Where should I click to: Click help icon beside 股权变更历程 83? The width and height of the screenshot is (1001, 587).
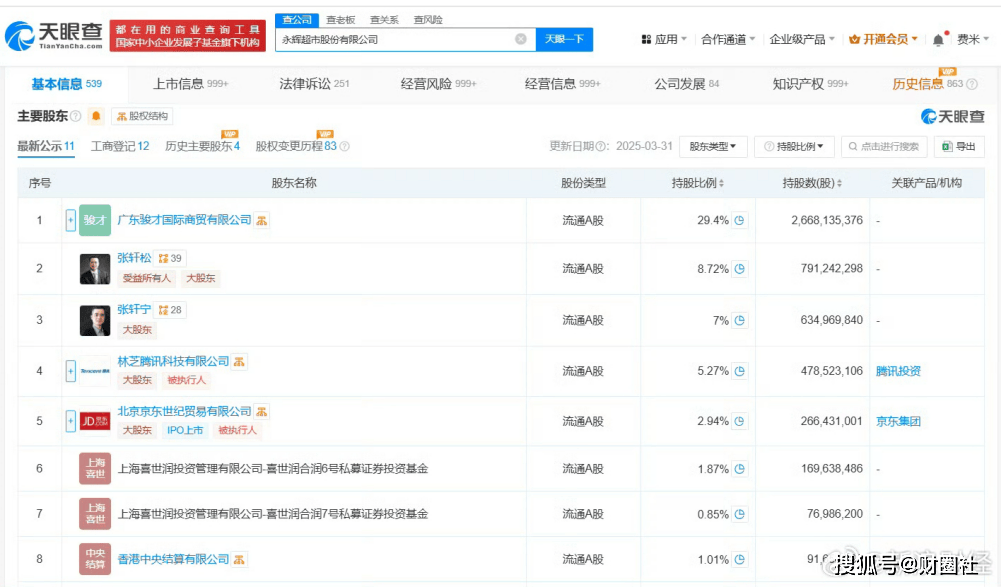pos(345,146)
